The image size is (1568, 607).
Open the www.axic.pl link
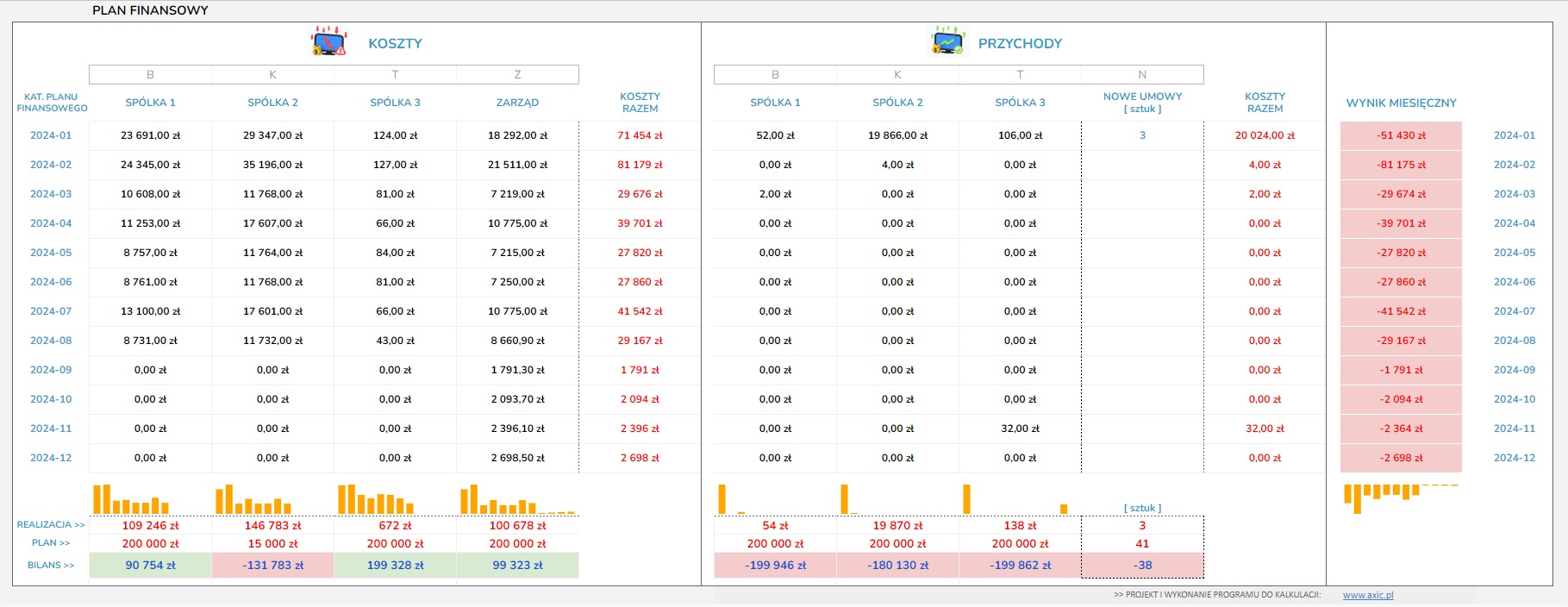click(x=1367, y=595)
